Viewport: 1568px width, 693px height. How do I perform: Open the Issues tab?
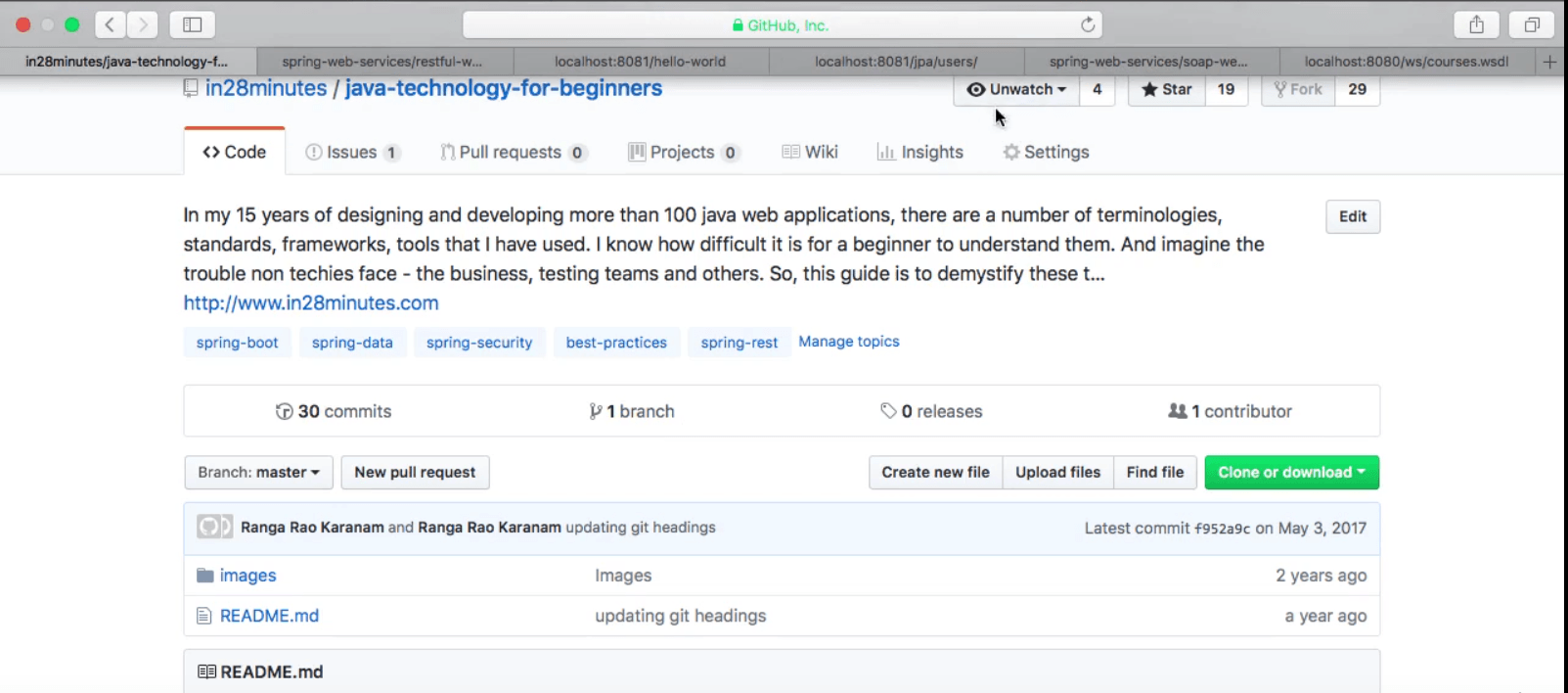point(352,152)
